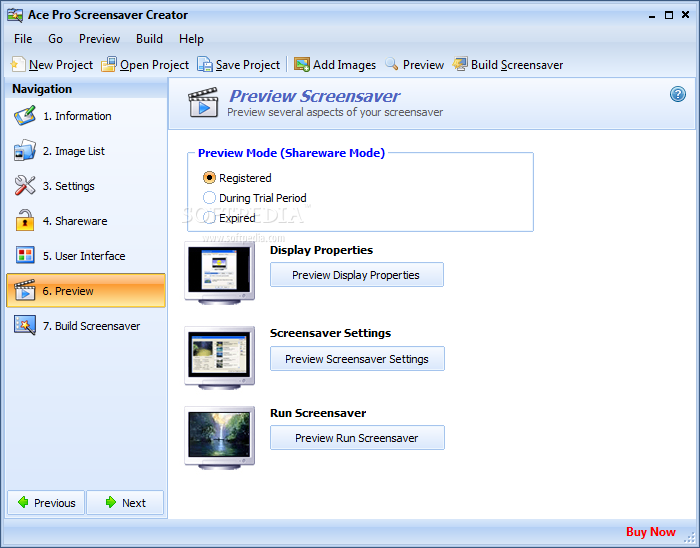Click the window resize grip near Buy Now
Image resolution: width=700 pixels, height=548 pixels.
[x=689, y=536]
